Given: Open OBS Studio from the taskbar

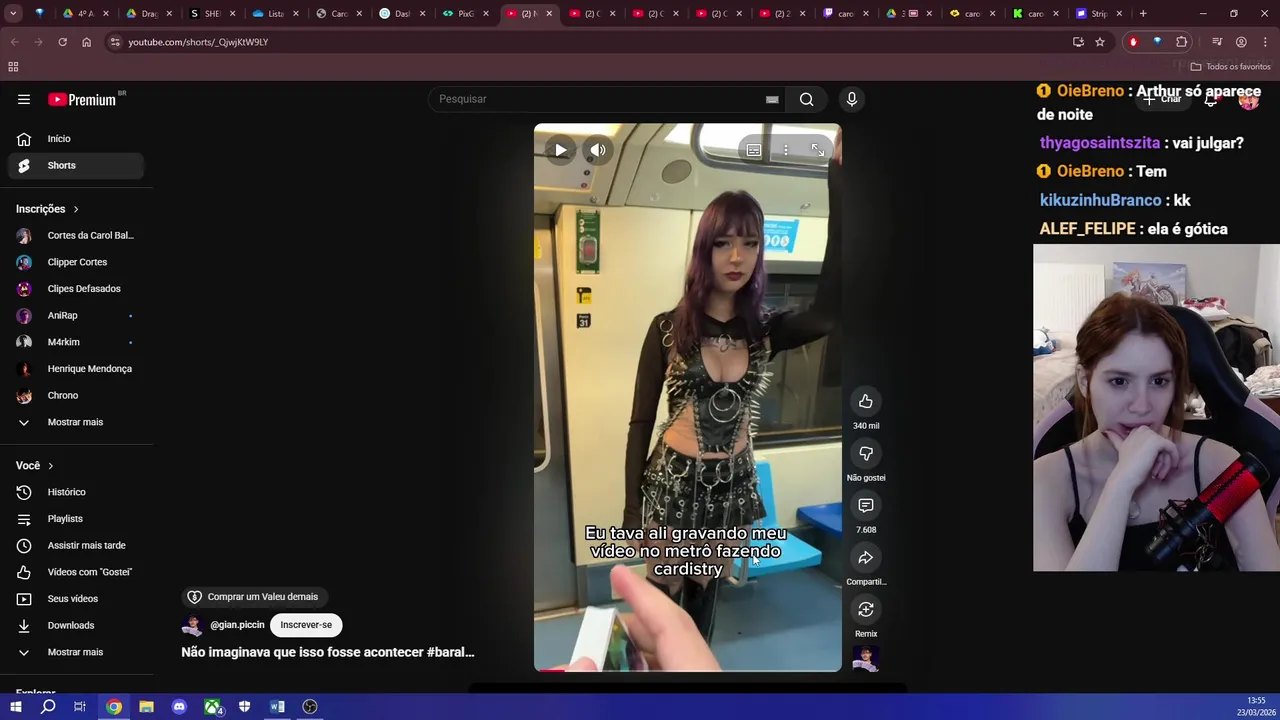Looking at the screenshot, I should tap(310, 707).
